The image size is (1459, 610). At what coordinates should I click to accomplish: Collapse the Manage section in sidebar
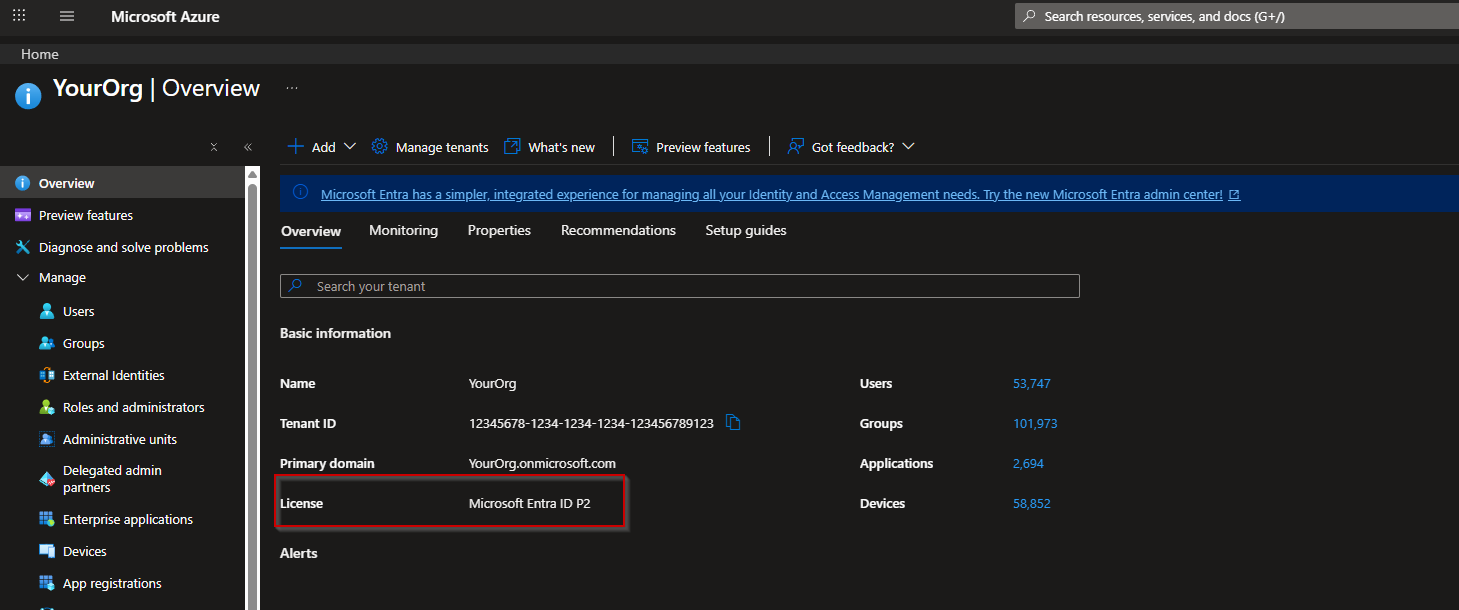23,278
